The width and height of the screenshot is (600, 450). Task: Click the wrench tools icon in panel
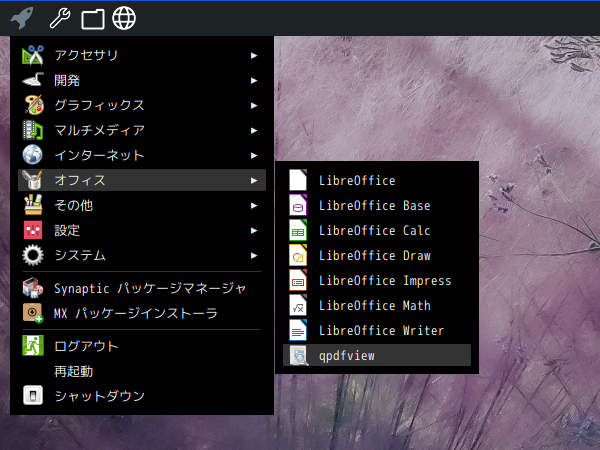pyautogui.click(x=60, y=18)
